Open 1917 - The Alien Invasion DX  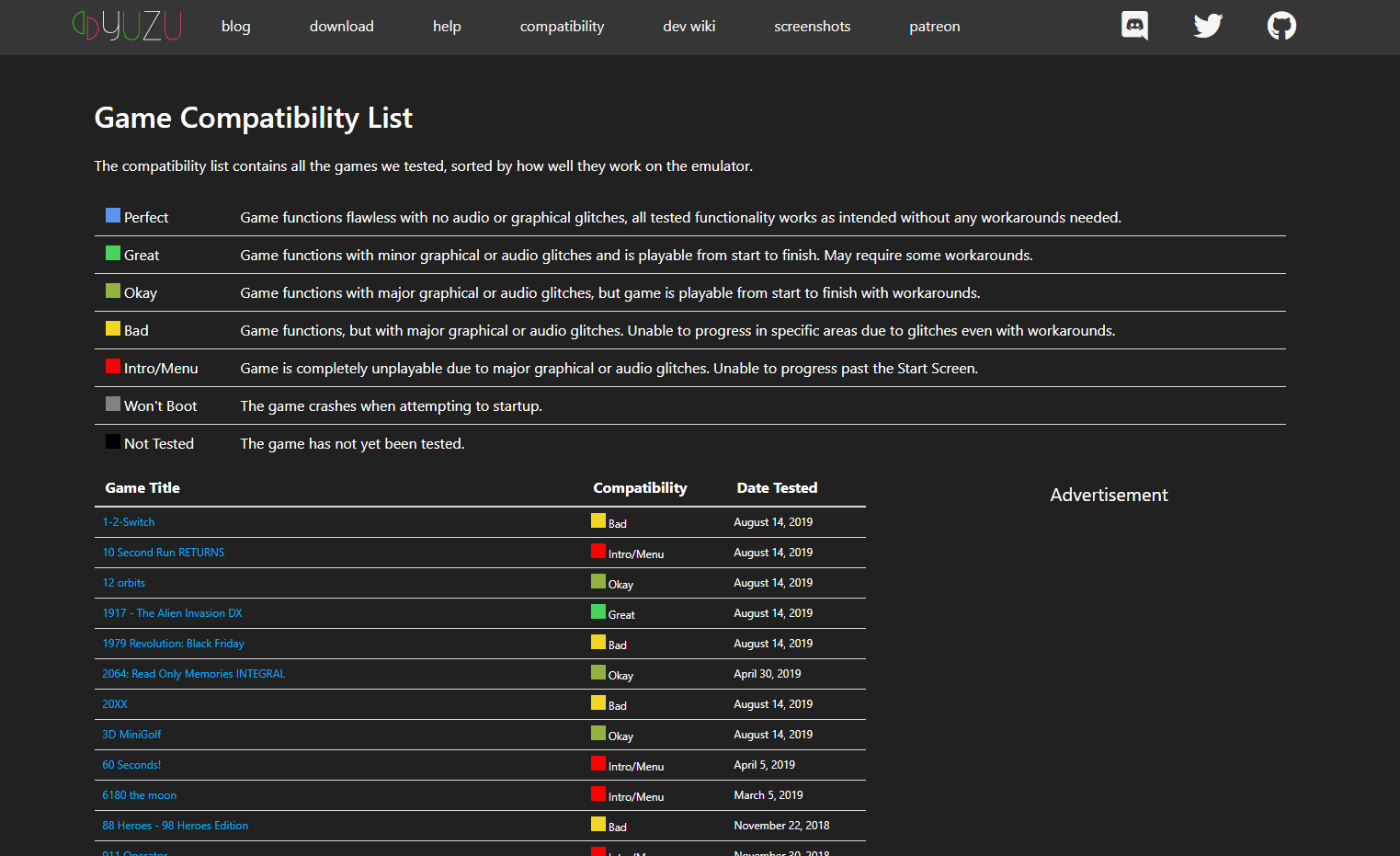point(173,613)
